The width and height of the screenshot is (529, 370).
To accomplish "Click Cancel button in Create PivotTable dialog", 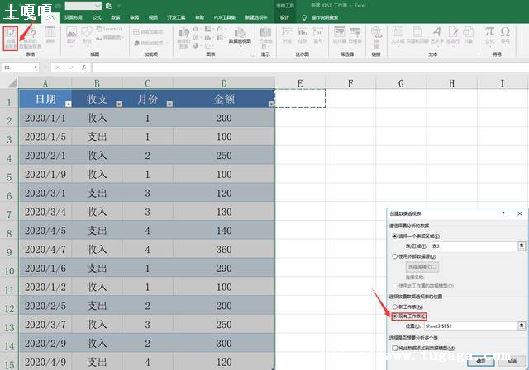I will pos(512,361).
